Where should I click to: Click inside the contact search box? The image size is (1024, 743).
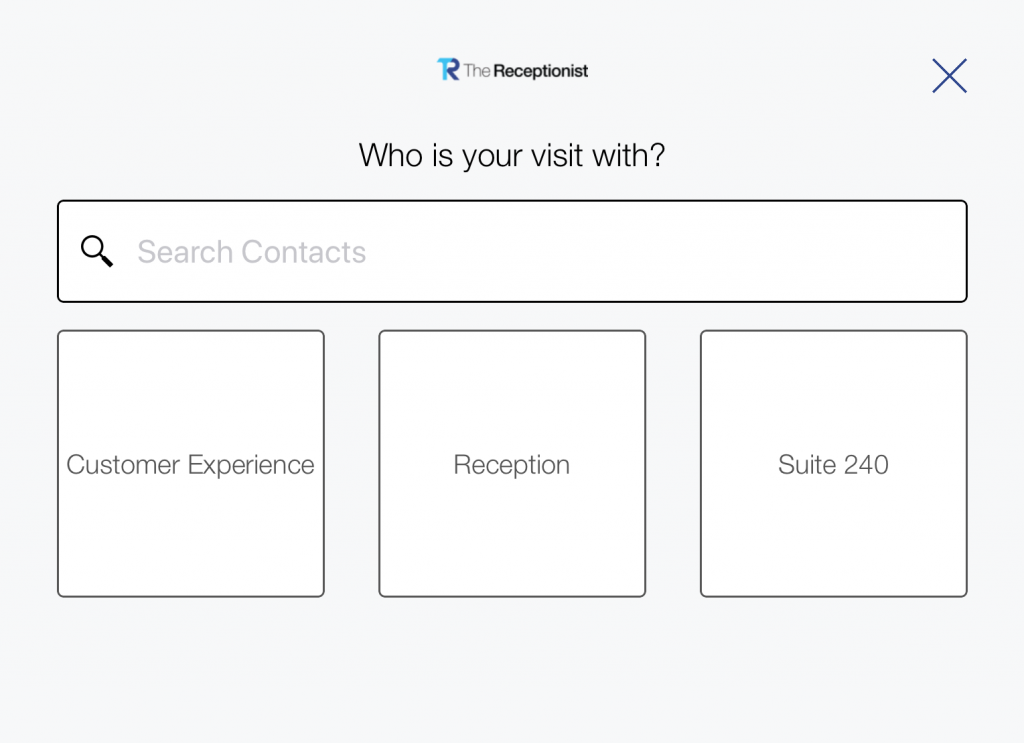pyautogui.click(x=512, y=251)
